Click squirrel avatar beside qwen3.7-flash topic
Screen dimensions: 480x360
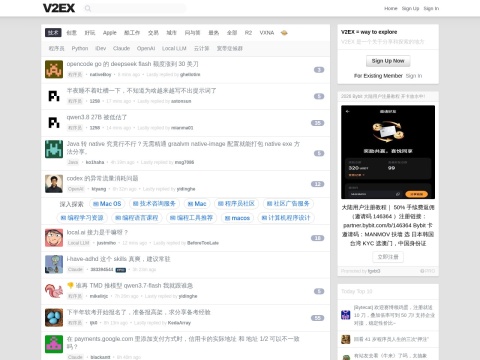tap(54, 291)
